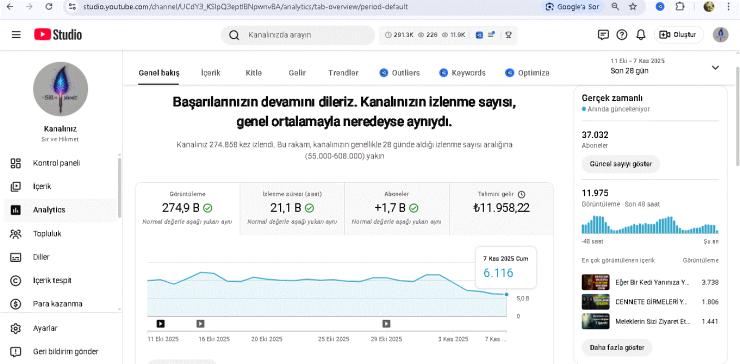Click the 7 Kas data point on chart
Image resolution: width=740 pixels, height=364 pixels.
[506, 294]
